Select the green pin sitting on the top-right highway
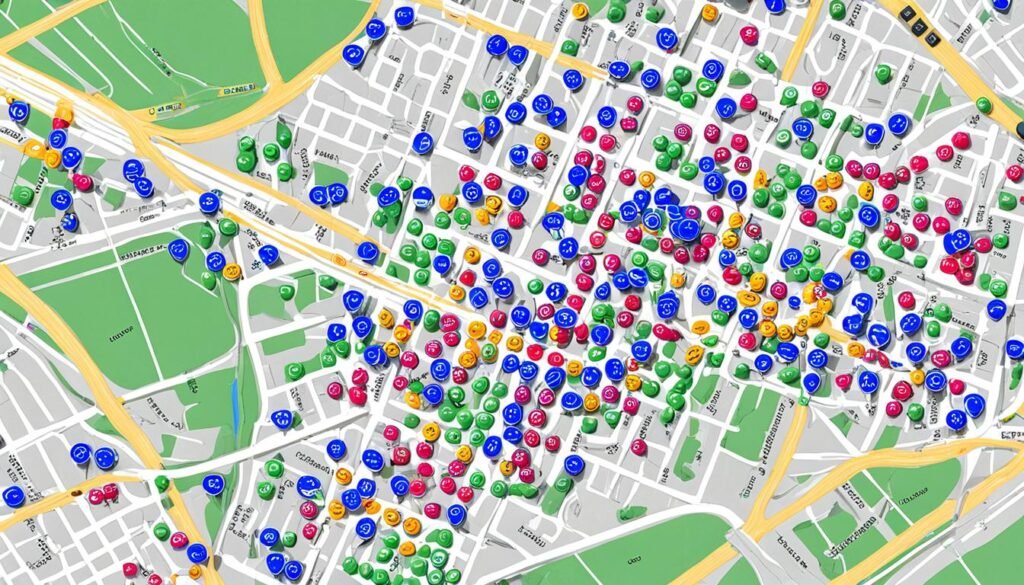This screenshot has height=585, width=1024. point(984,105)
